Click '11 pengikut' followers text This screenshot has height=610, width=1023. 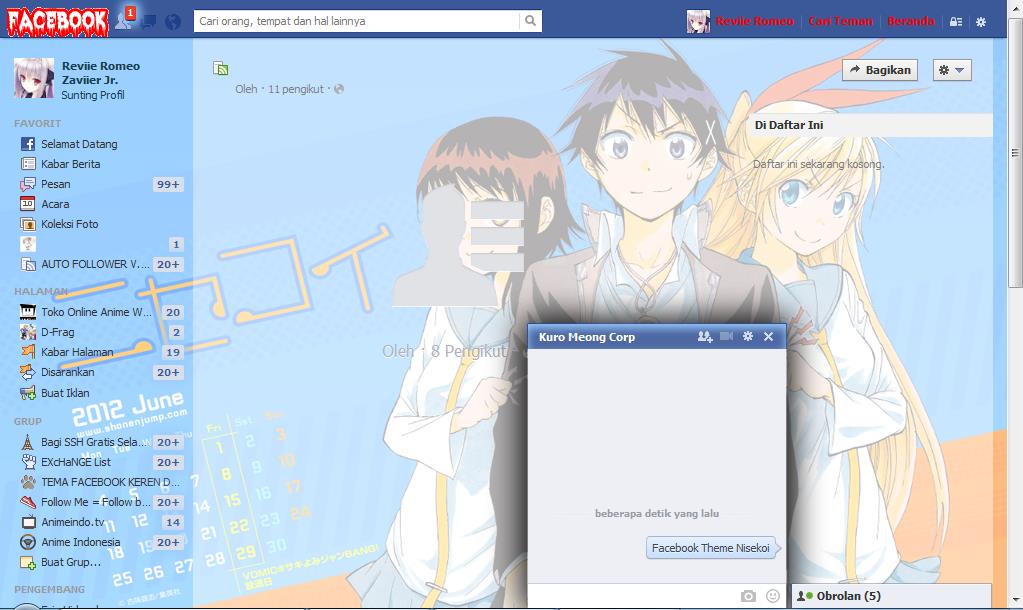pyautogui.click(x=296, y=89)
